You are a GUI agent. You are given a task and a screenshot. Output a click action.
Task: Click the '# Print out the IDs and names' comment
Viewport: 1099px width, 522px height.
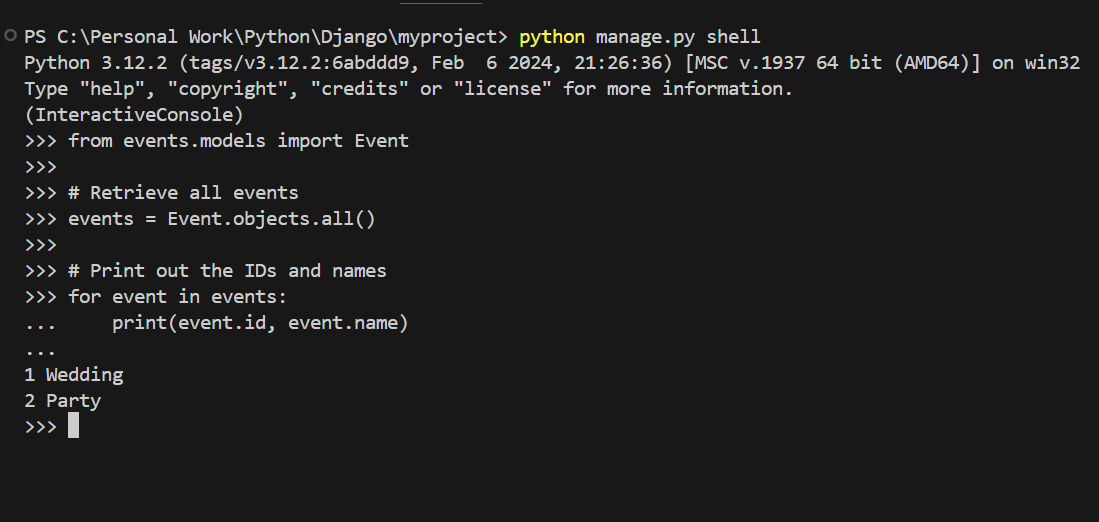coord(227,271)
